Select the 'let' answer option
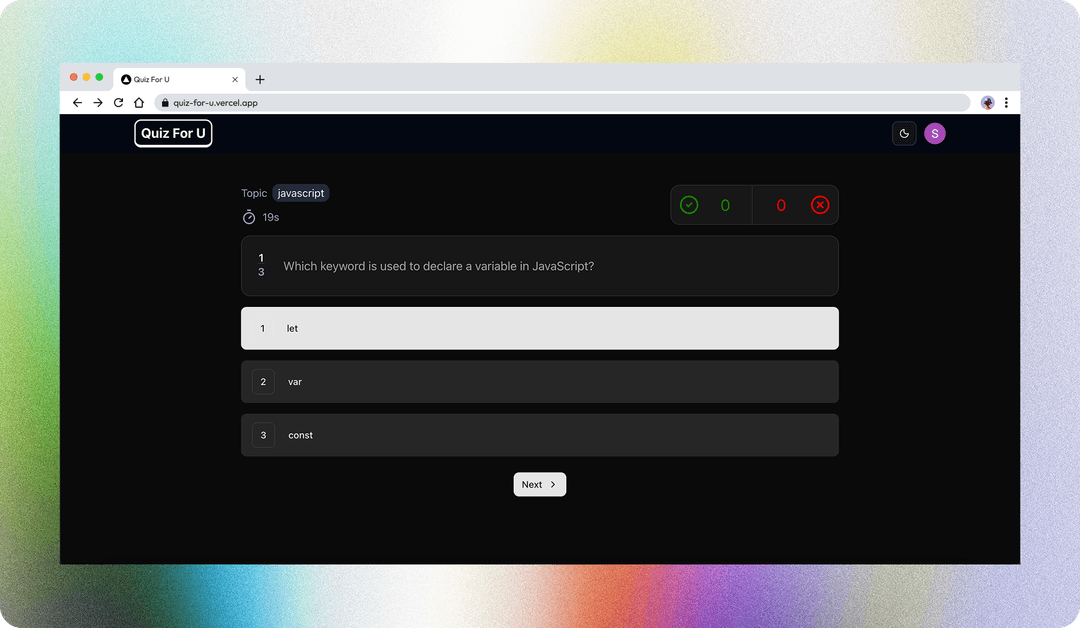This screenshot has width=1080, height=628. pyautogui.click(x=539, y=328)
